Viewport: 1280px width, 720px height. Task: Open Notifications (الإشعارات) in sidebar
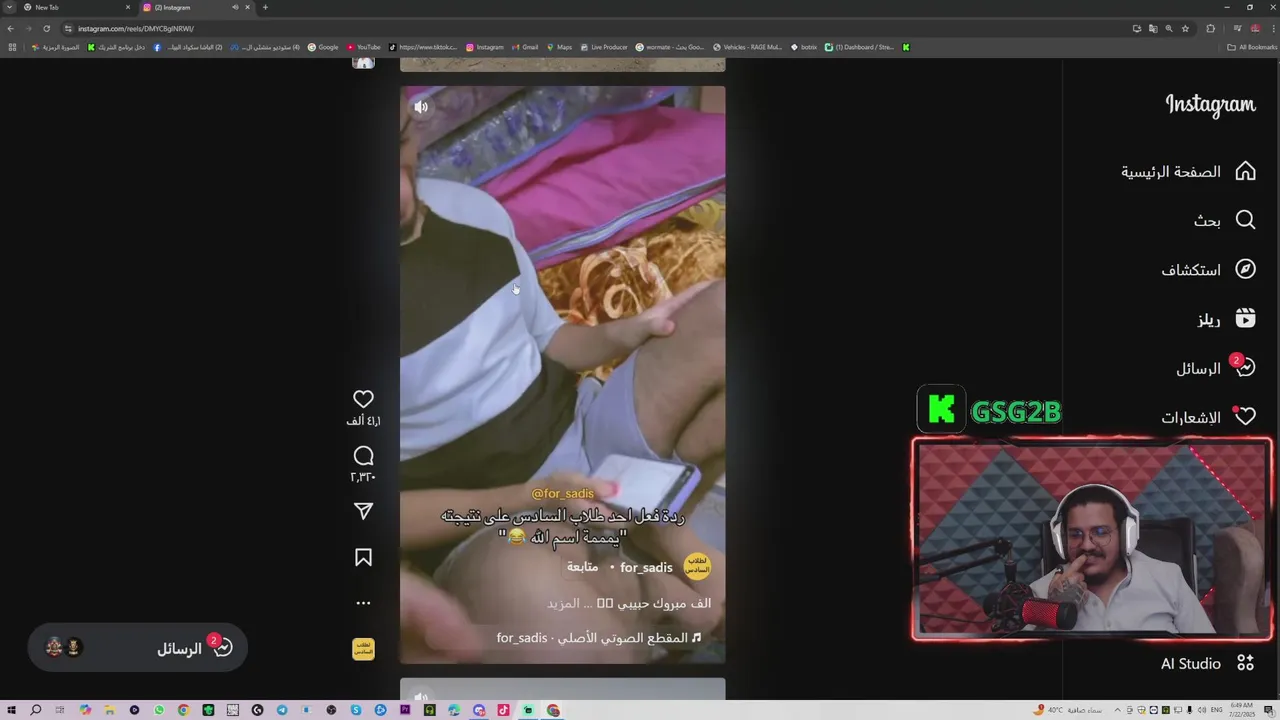point(1208,417)
